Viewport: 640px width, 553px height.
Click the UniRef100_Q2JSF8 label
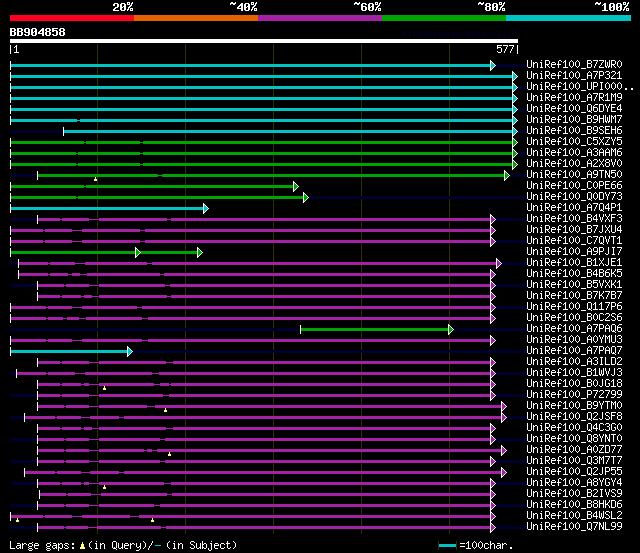574,417
